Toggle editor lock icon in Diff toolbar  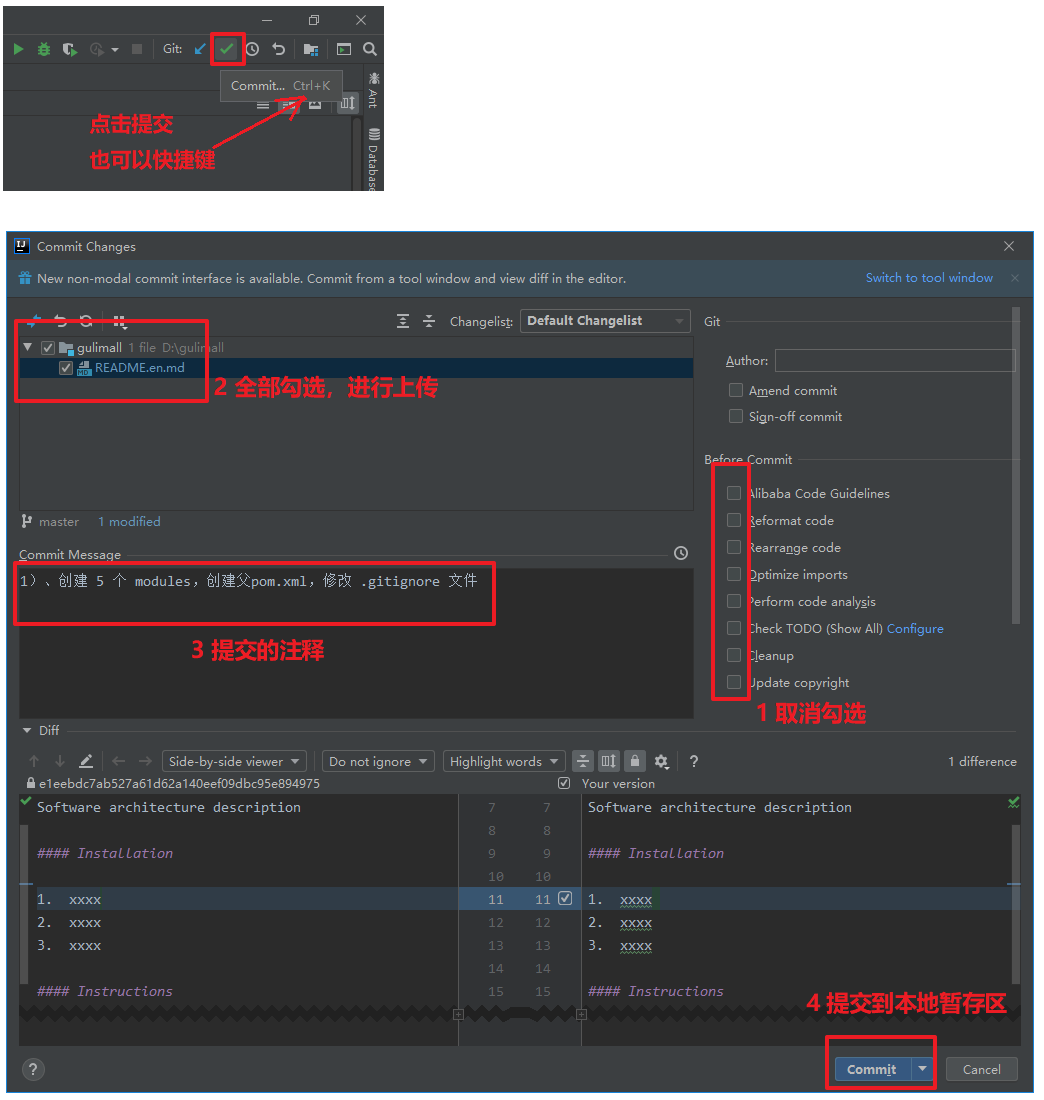[634, 761]
